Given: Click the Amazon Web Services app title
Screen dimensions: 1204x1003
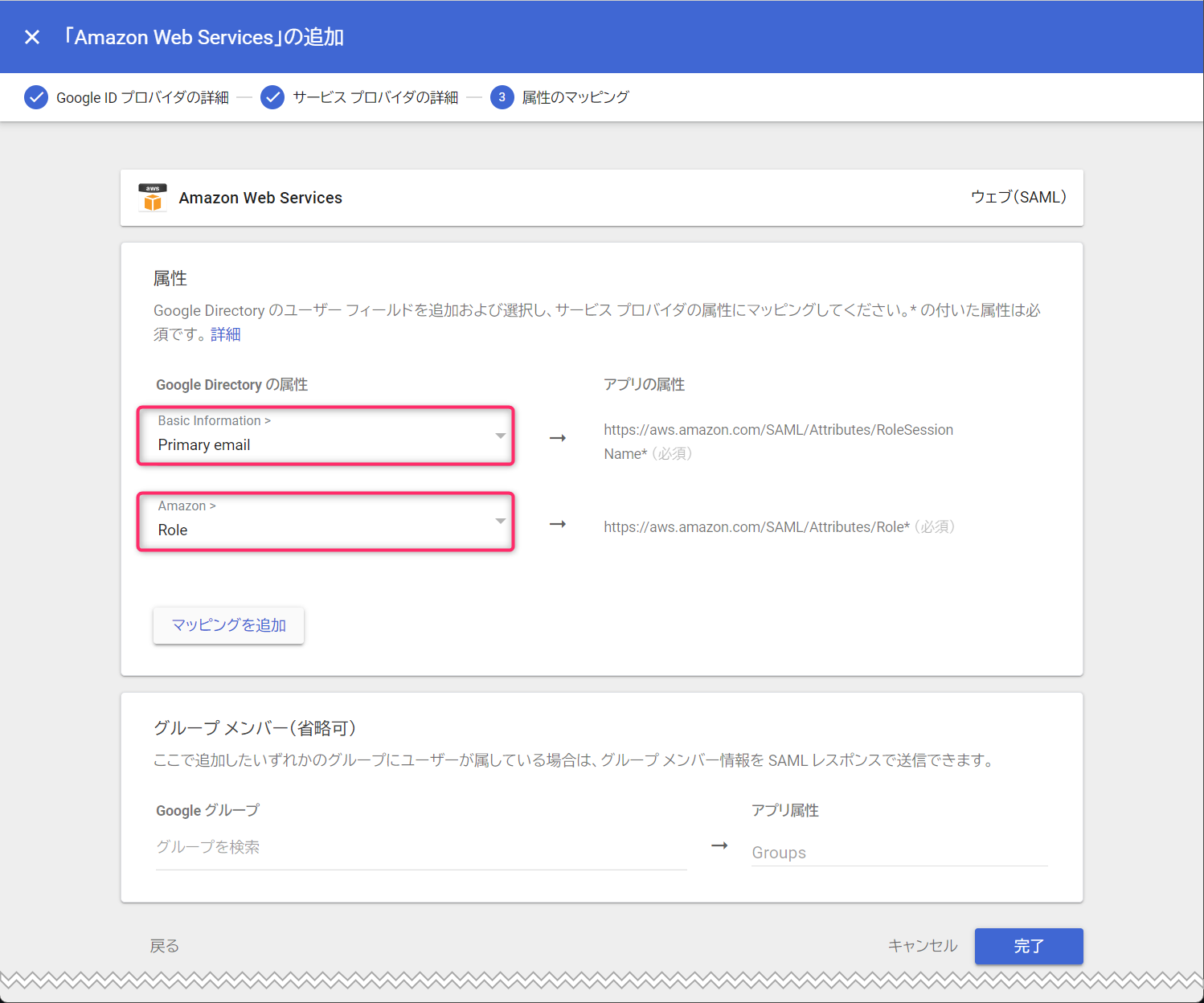Looking at the screenshot, I should point(260,198).
